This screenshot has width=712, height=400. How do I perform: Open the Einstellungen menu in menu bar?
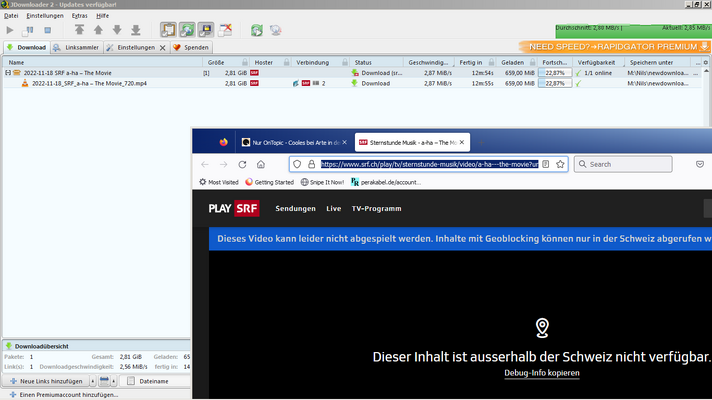pos(45,15)
